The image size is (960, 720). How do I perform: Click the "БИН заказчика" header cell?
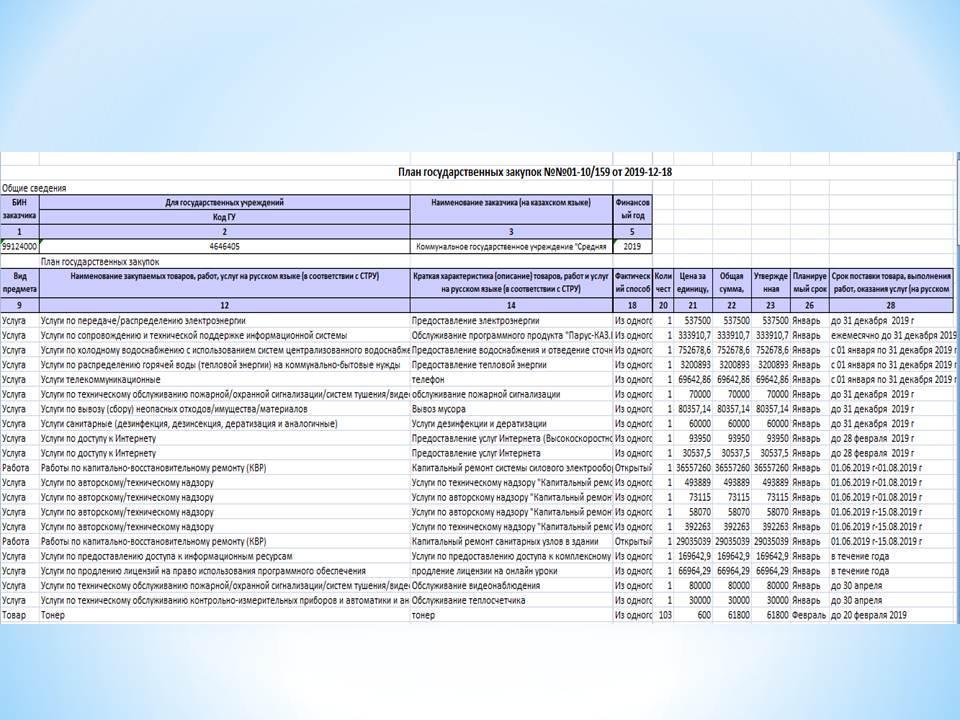[20, 209]
